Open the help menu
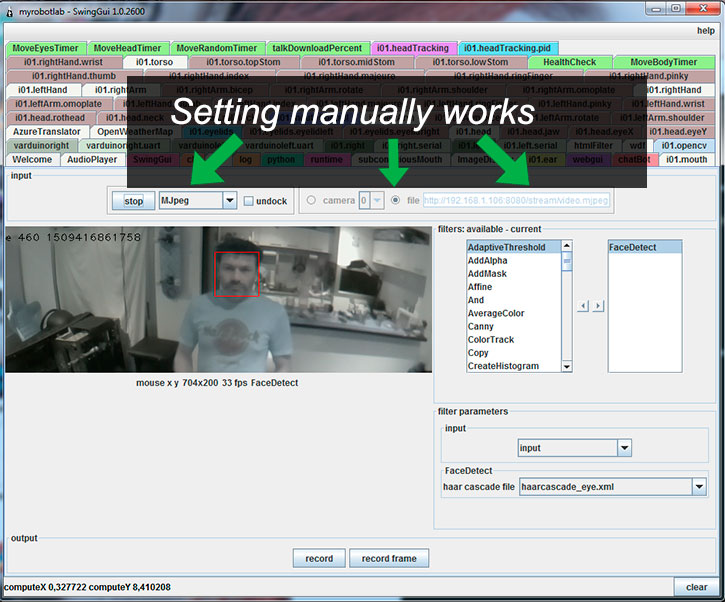 (706, 31)
